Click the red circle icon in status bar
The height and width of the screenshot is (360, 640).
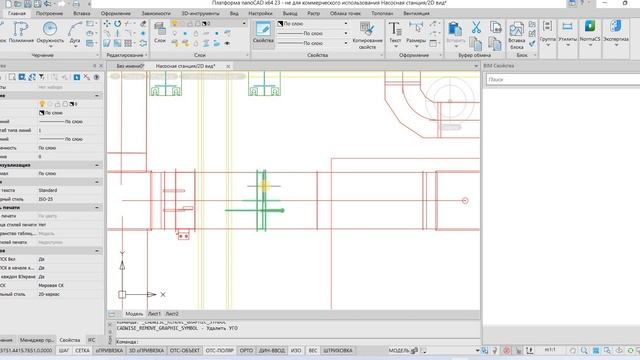point(507,351)
